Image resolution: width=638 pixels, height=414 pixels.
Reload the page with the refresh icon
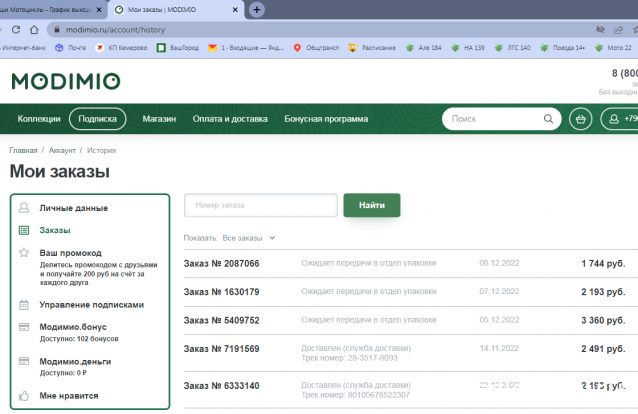click(x=16, y=30)
